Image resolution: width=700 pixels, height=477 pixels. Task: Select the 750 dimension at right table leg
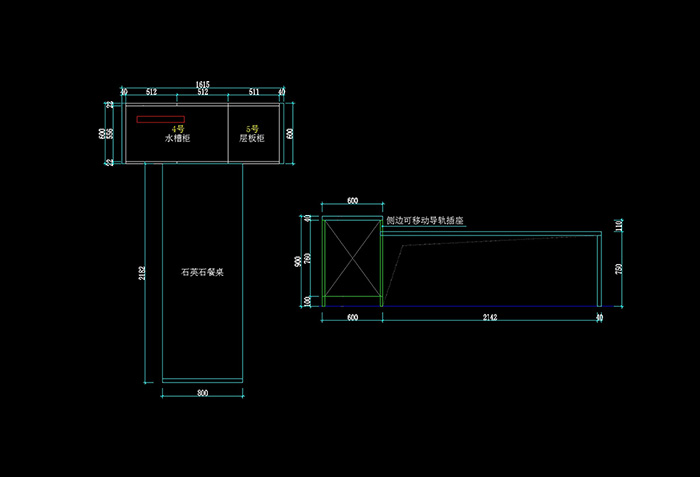(620, 270)
